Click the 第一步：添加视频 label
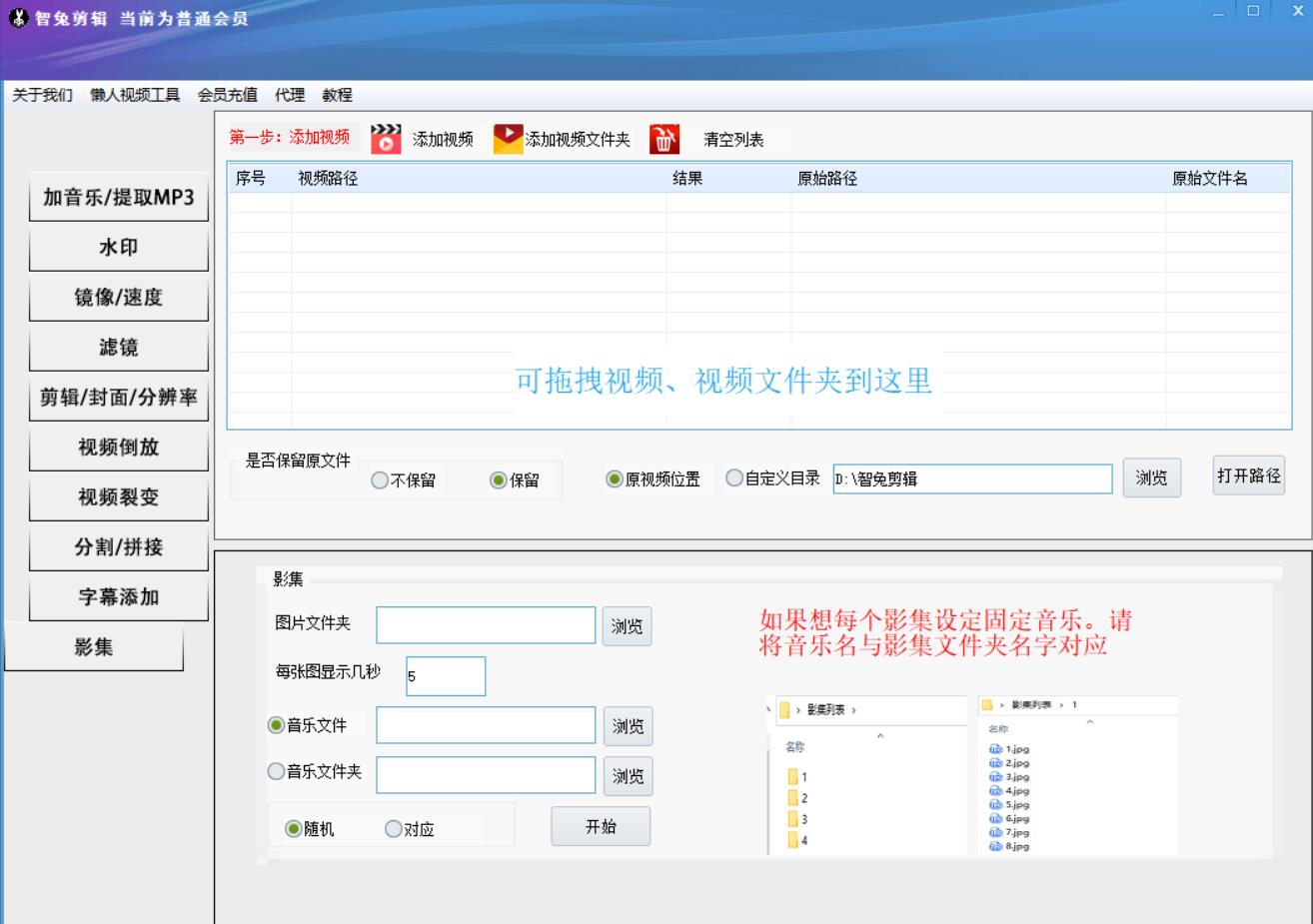Screen dimensions: 1313x924 pos(290,137)
